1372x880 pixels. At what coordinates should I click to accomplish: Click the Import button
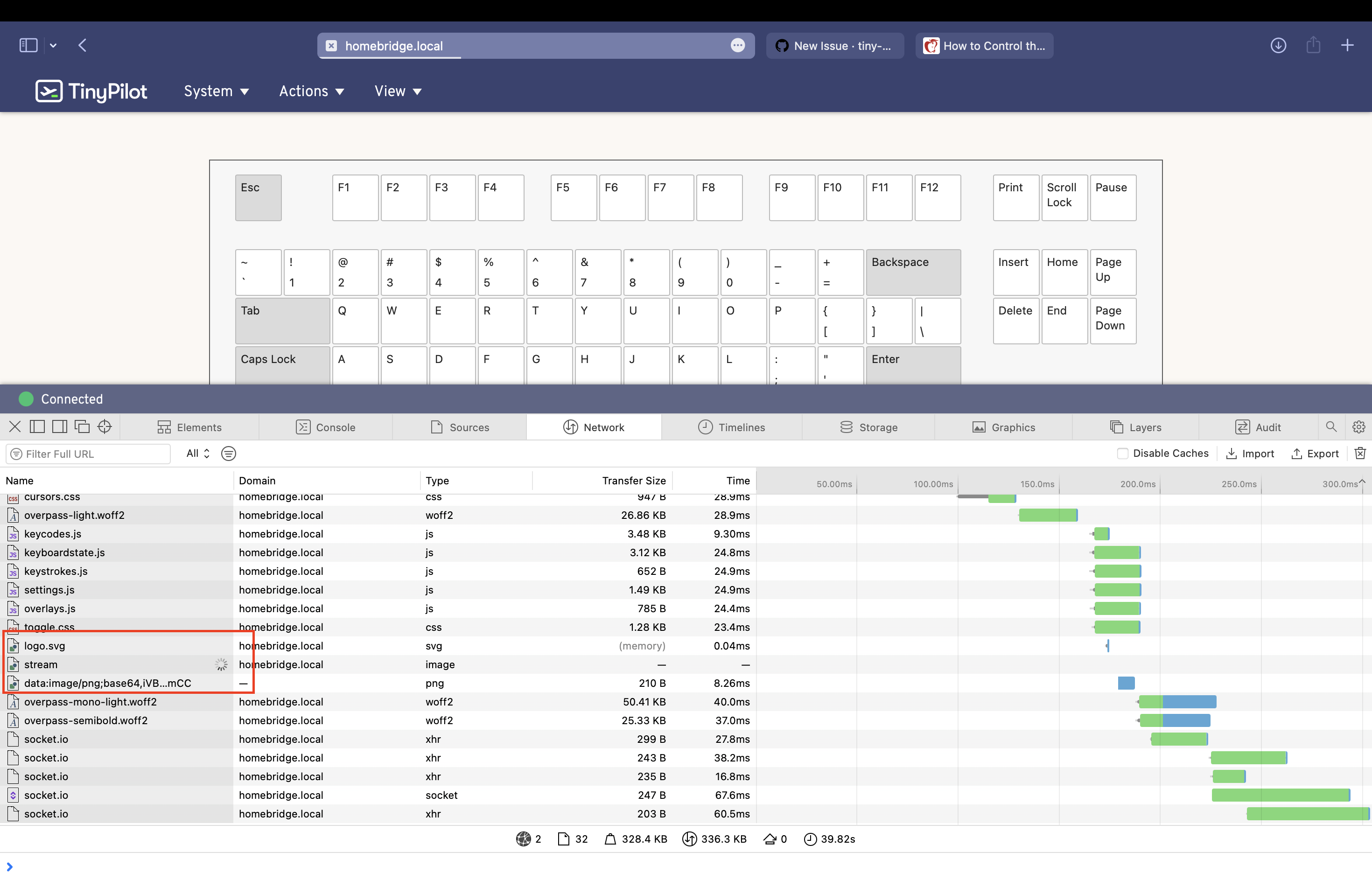(1250, 454)
